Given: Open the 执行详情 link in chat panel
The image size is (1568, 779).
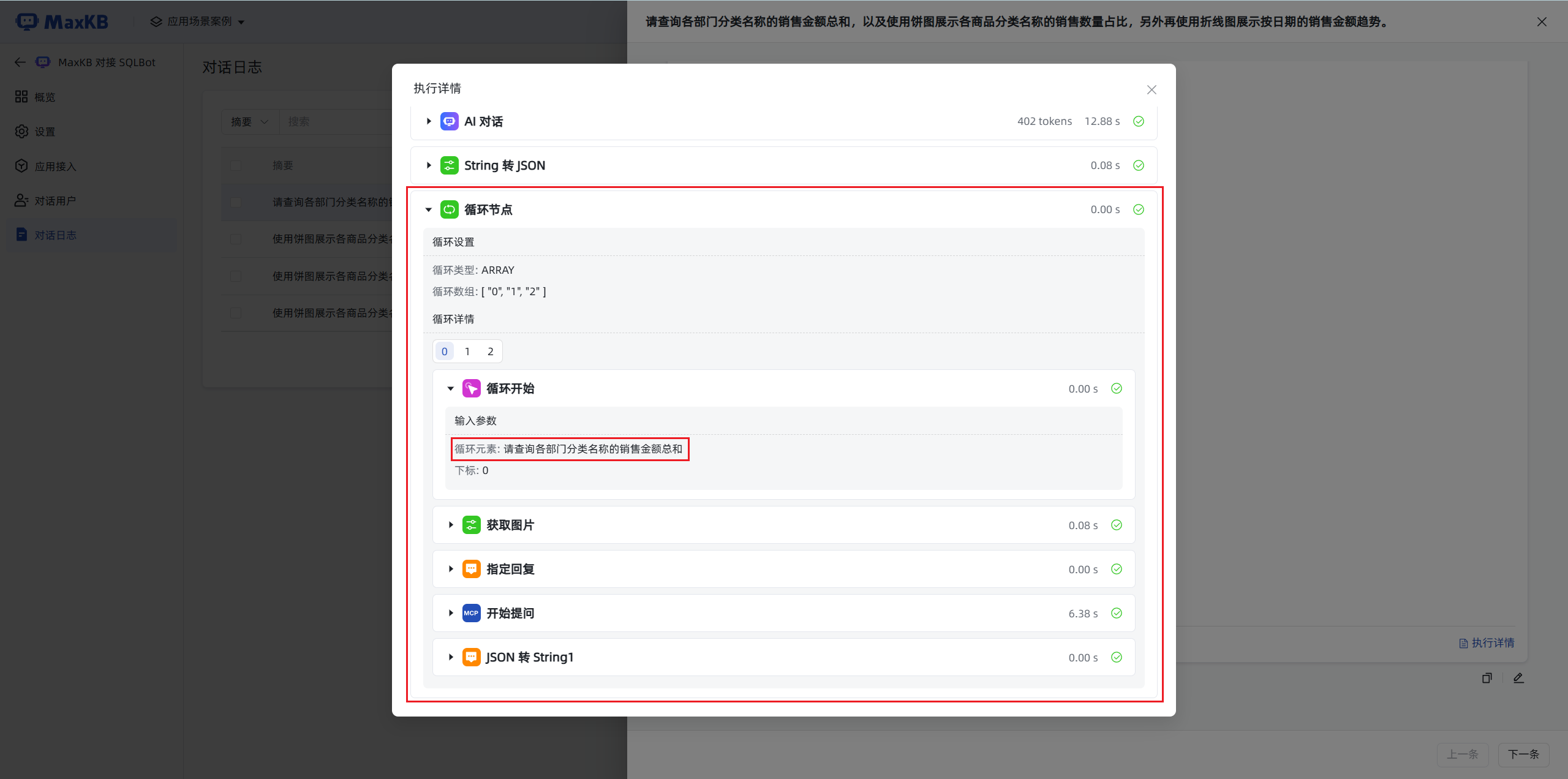Looking at the screenshot, I should [1487, 642].
